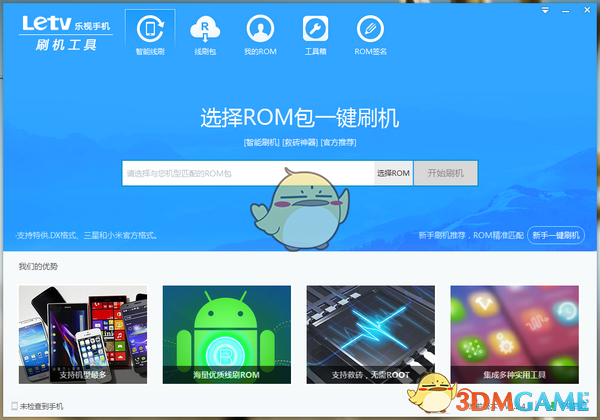Viewport: 600px width, 420px height.
Task: Click the 新手一键刷机 button
Action: [556, 235]
